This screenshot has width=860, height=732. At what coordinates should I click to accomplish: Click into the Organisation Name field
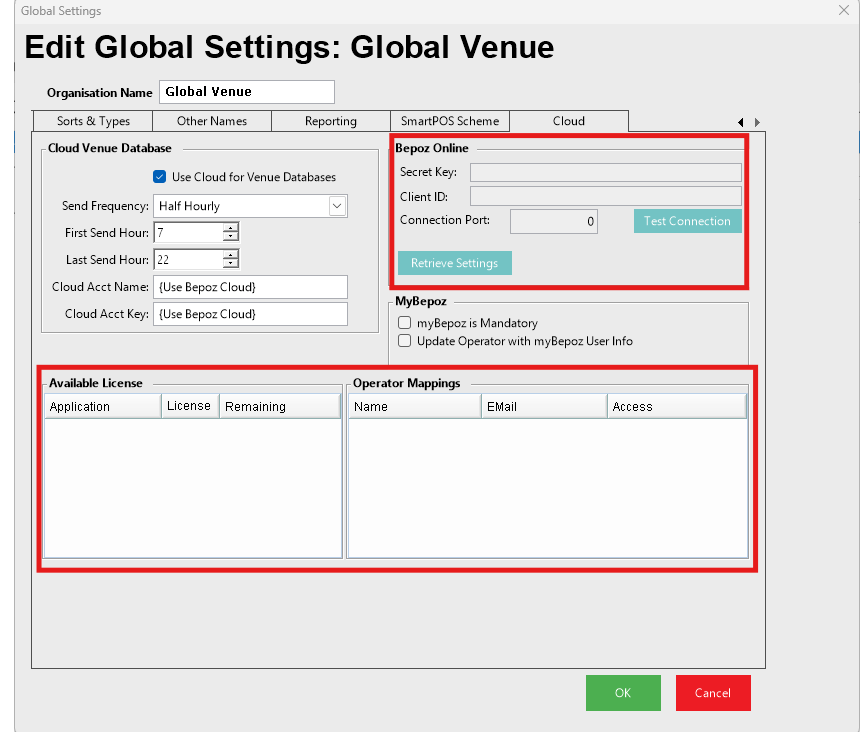(246, 92)
